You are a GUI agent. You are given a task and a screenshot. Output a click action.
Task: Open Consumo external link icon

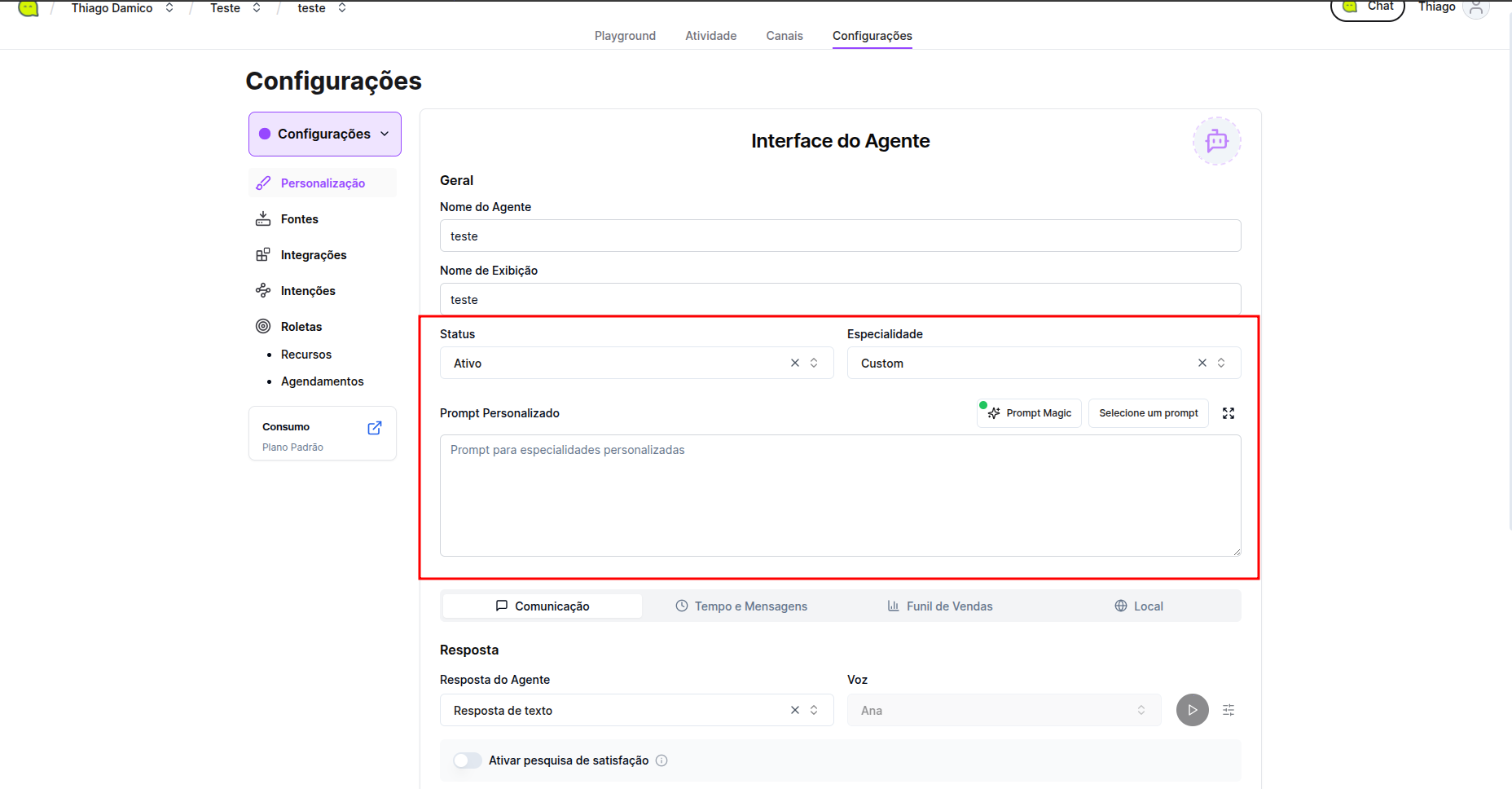coord(375,428)
